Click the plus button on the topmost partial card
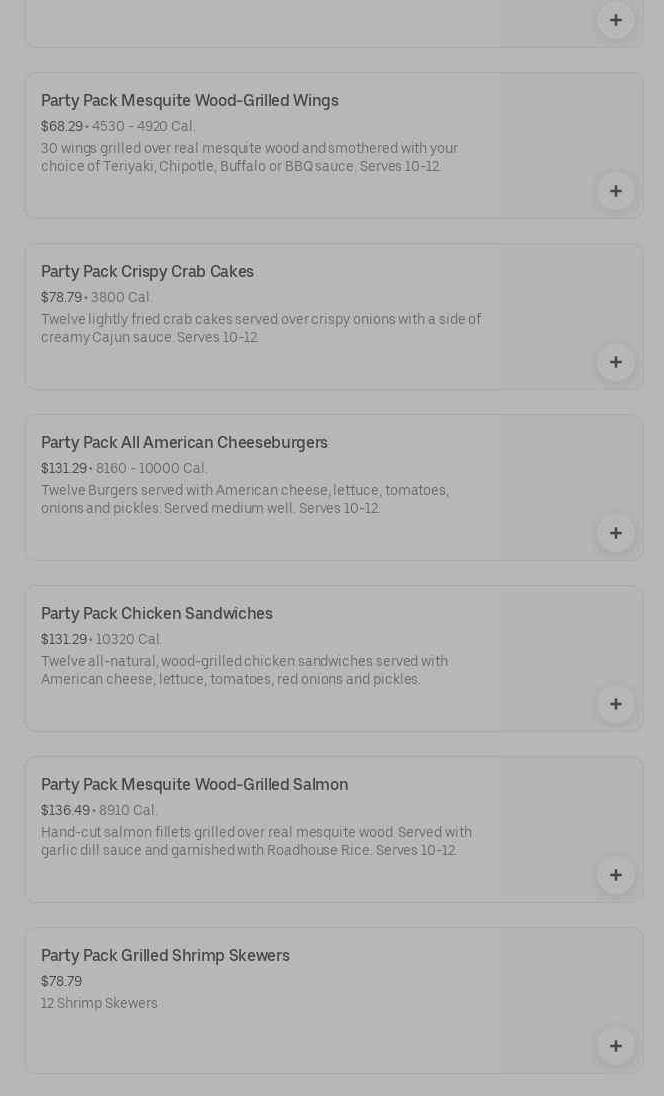Image resolution: width=664 pixels, height=1096 pixels. click(x=615, y=20)
